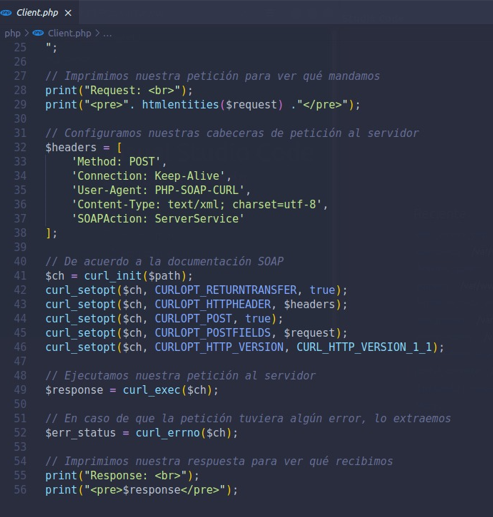The image size is (493, 517).
Task: Click the 'Connection: Keep-Alive' header string
Action: coord(148,176)
